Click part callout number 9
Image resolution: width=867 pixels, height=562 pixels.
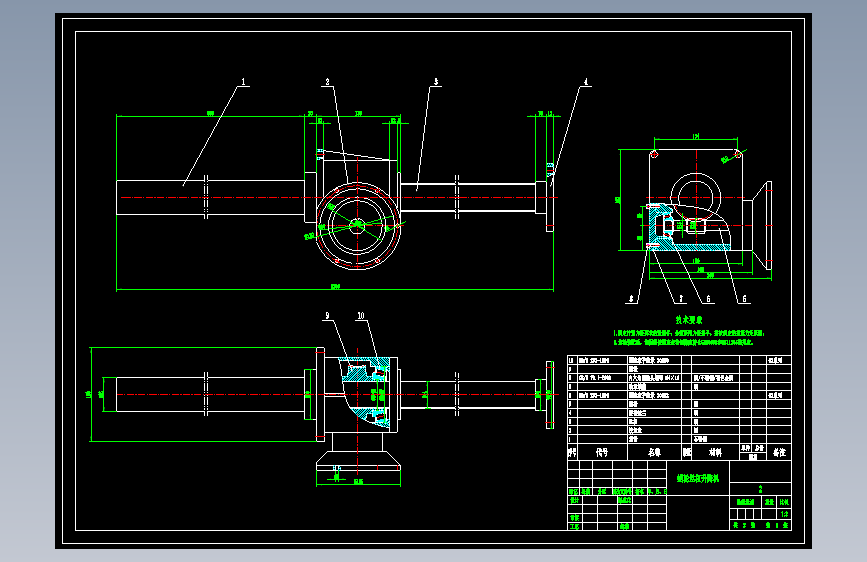pyautogui.click(x=327, y=316)
